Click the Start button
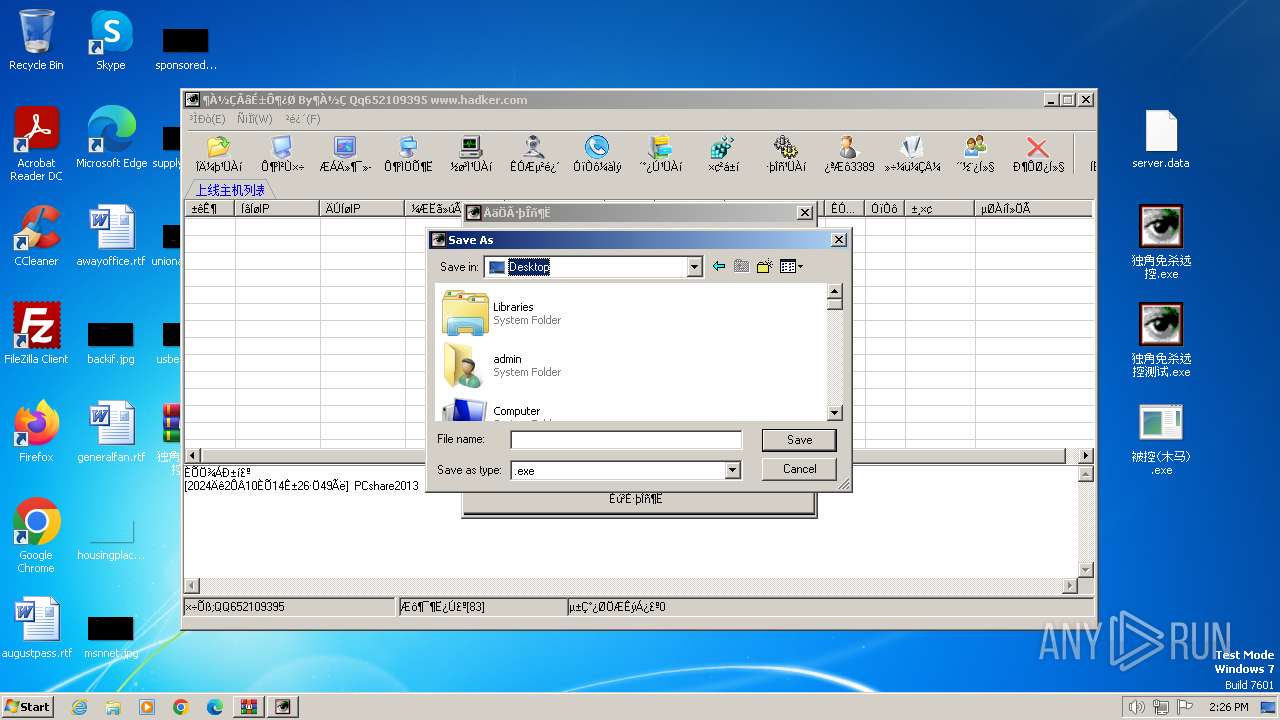This screenshot has width=1280, height=720. pyautogui.click(x=28, y=706)
